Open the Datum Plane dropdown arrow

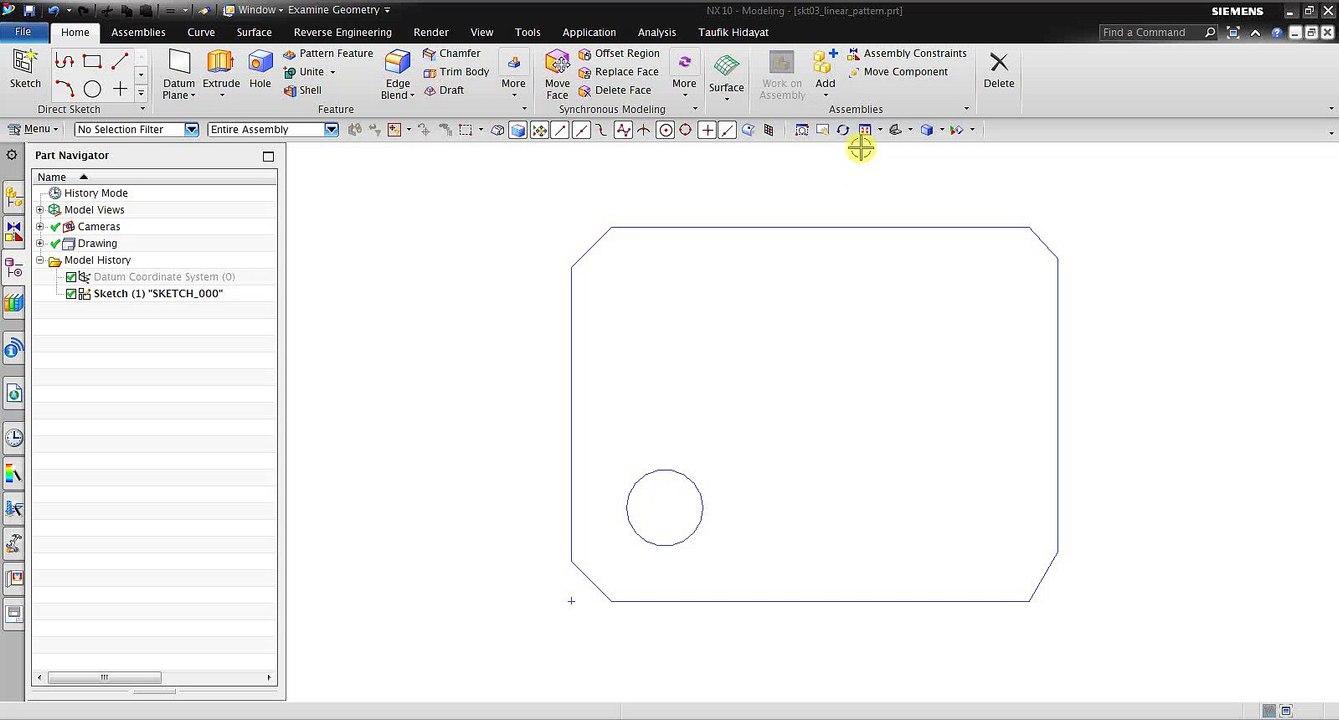coord(194,96)
